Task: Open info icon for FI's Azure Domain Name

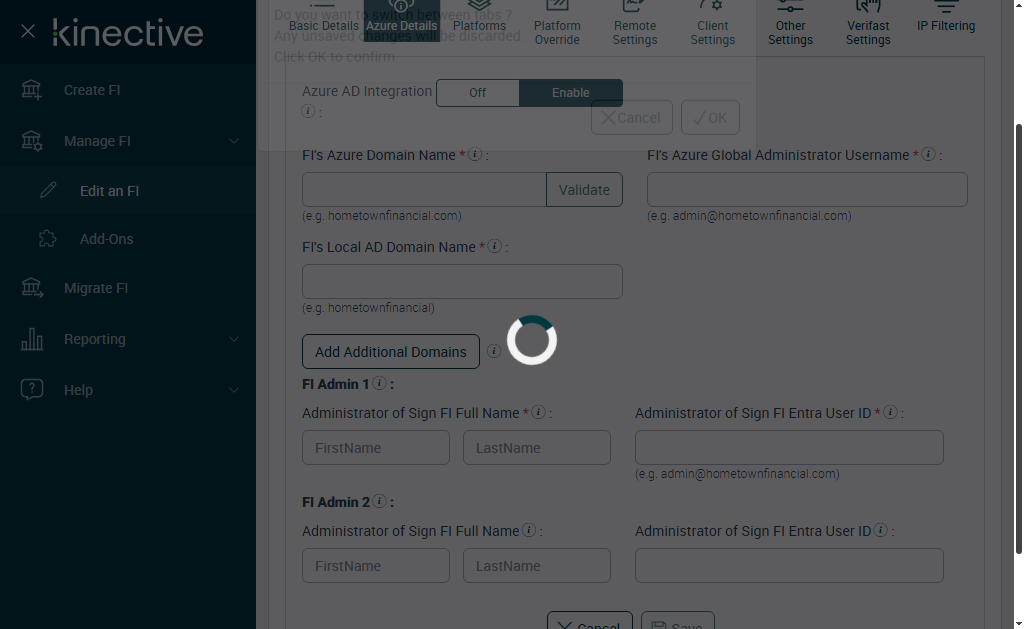Action: [475, 154]
